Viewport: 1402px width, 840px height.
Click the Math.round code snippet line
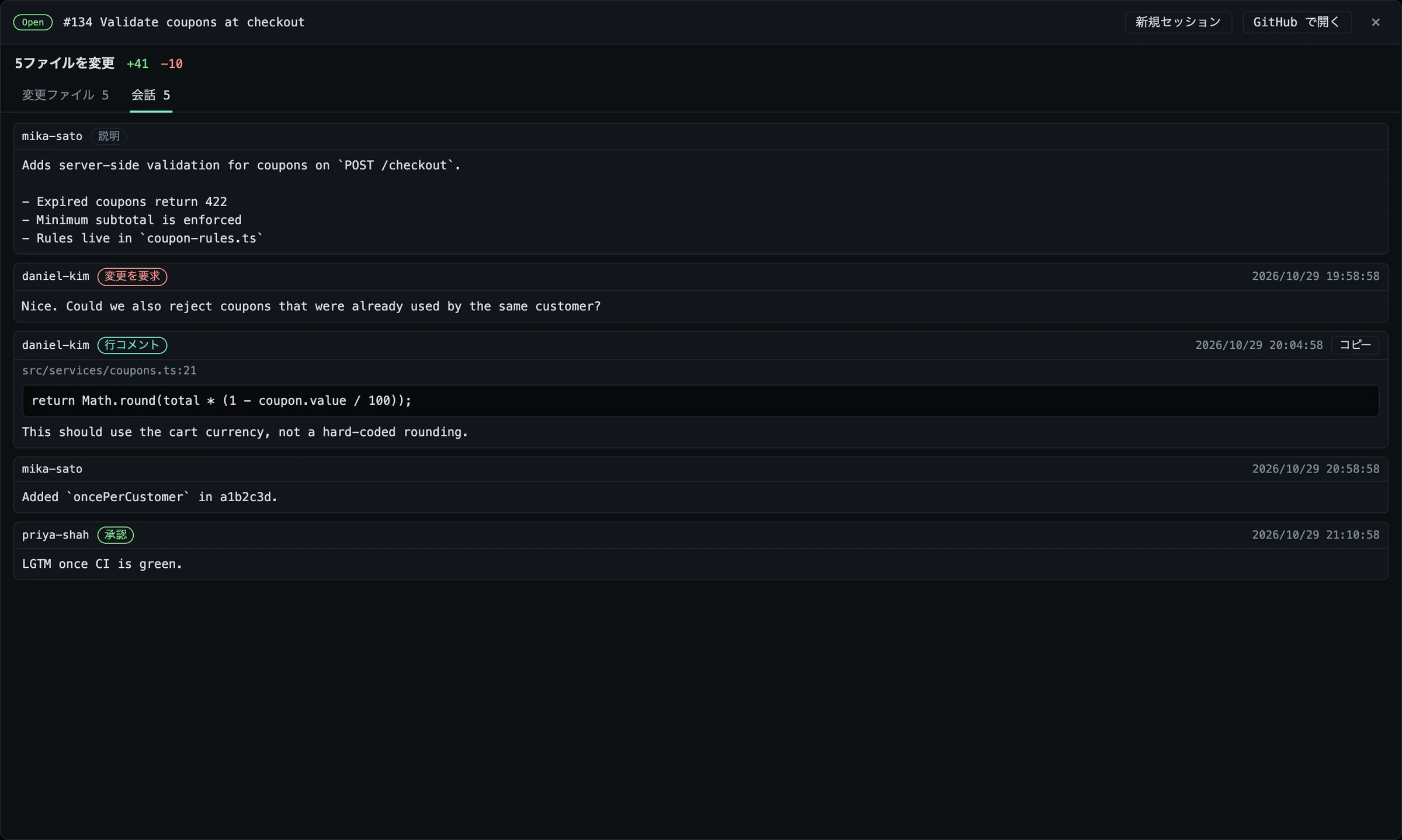(x=700, y=401)
